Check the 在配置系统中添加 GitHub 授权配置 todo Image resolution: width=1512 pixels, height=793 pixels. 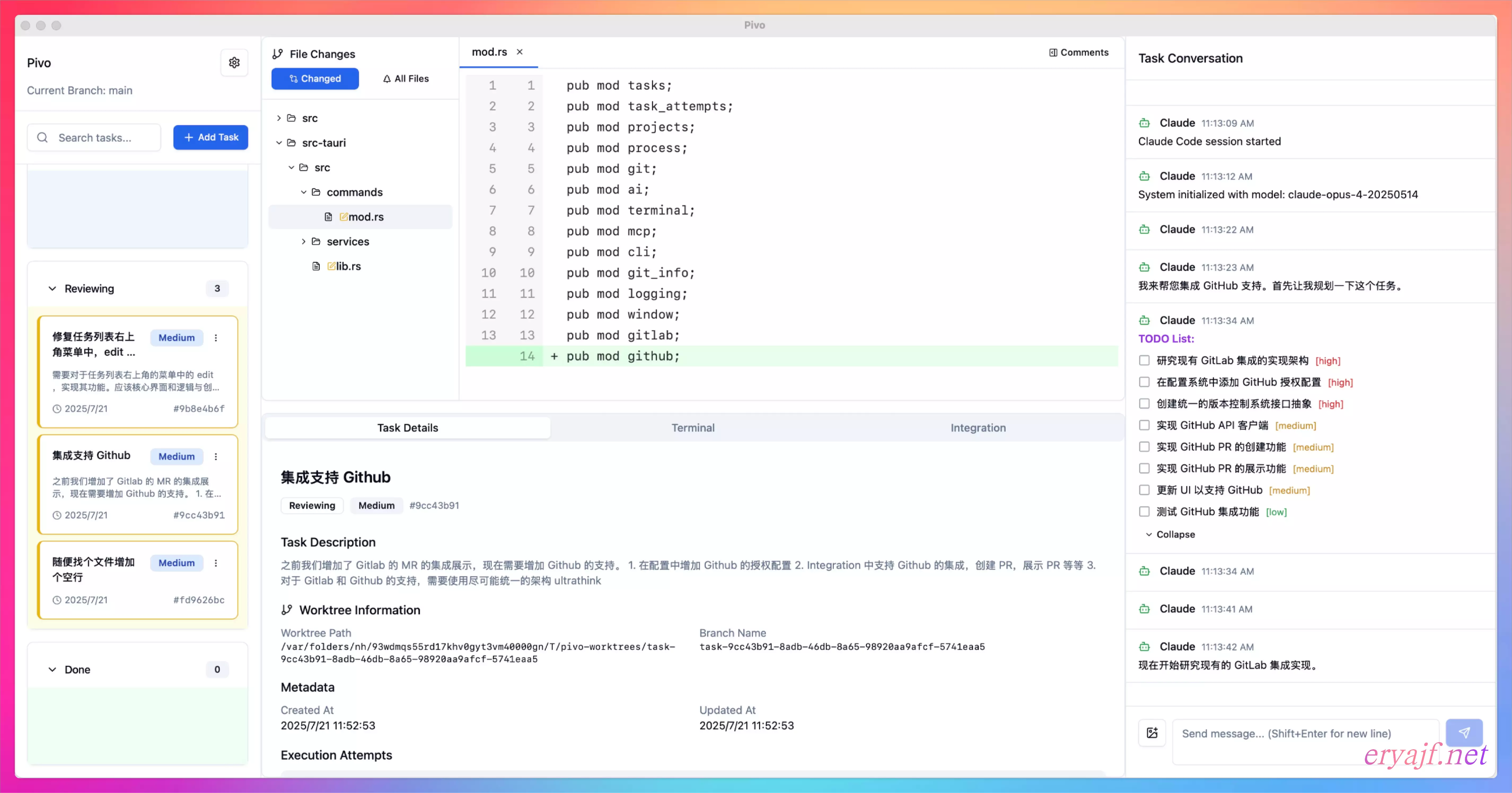[1144, 382]
